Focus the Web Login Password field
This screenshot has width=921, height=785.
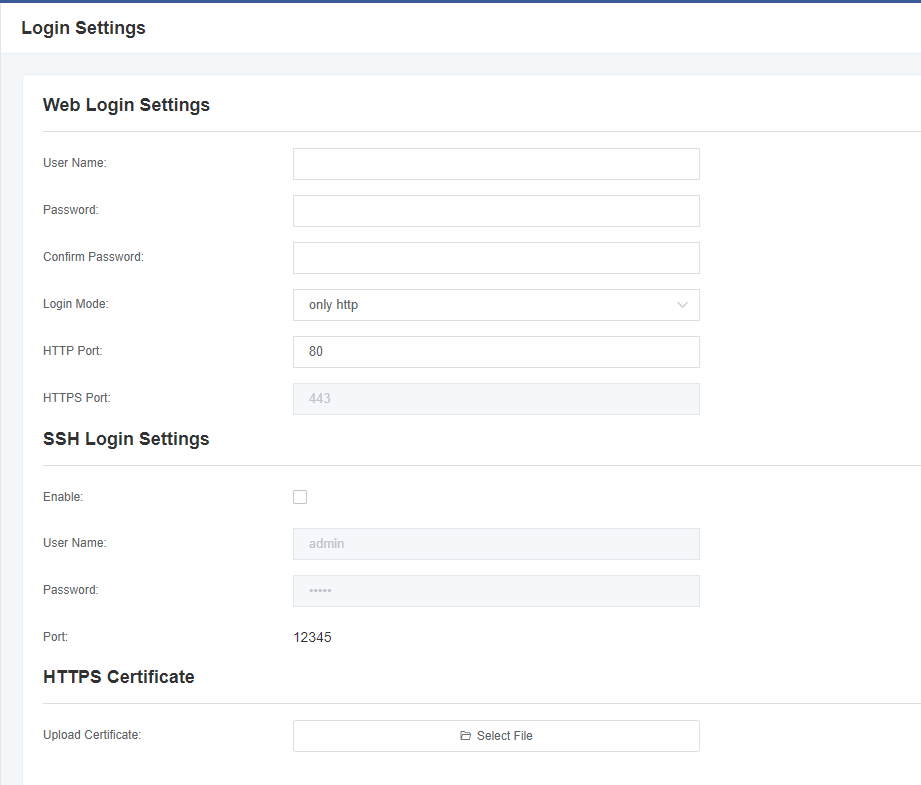pyautogui.click(x=496, y=211)
